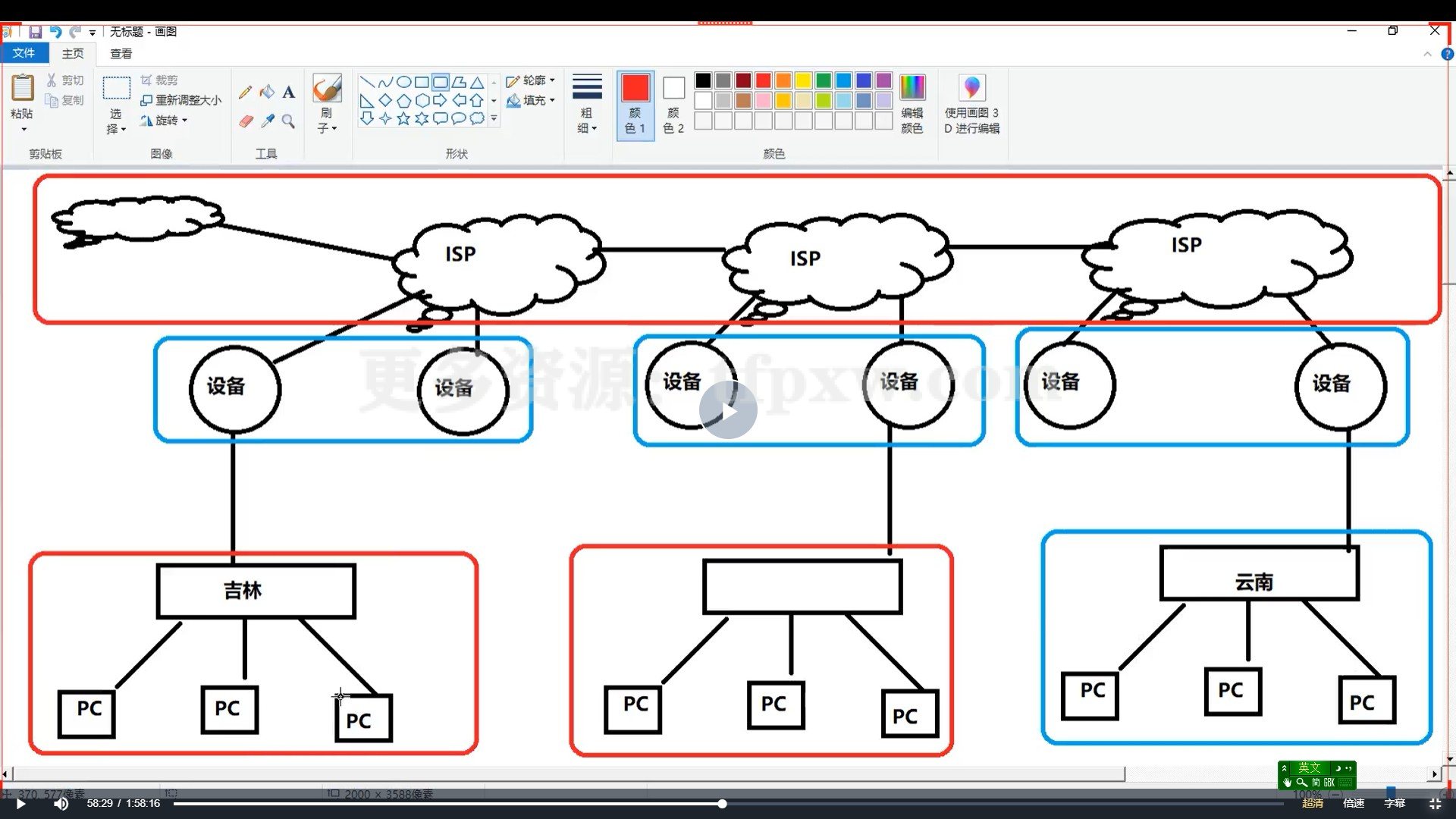Image resolution: width=1456 pixels, height=819 pixels.
Task: Expand the 旋转 rotate dropdown
Action: pos(165,121)
